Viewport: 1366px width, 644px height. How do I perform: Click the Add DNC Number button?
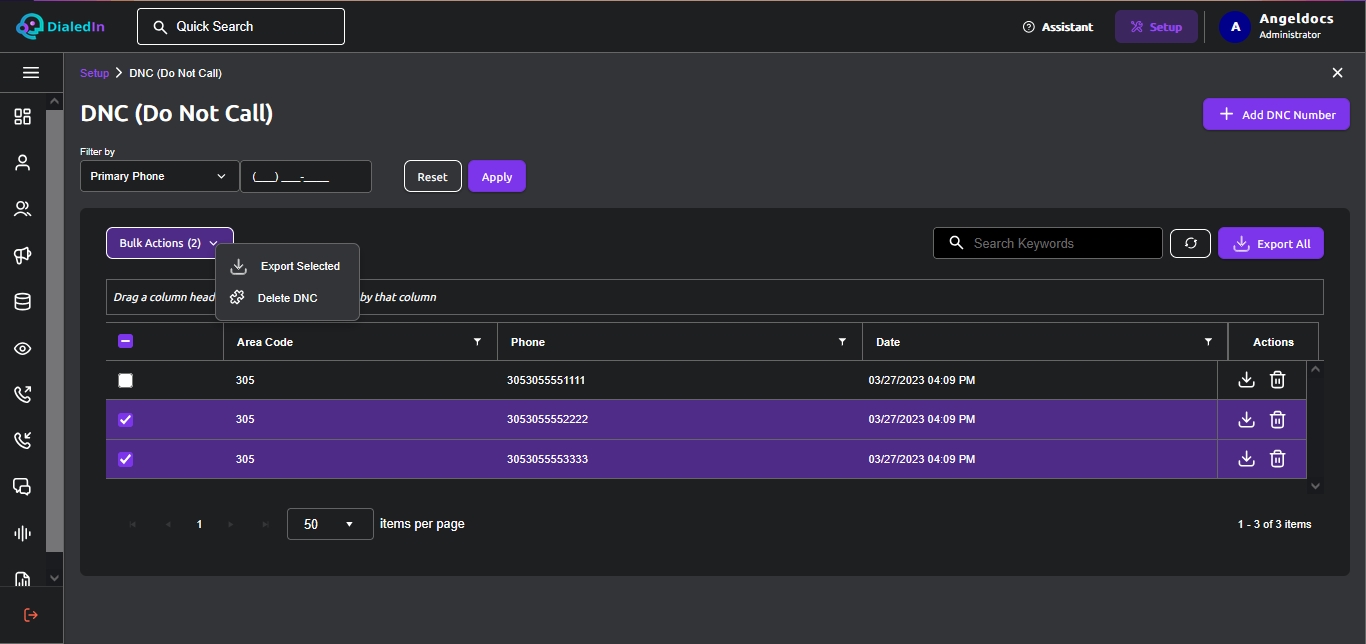point(1276,114)
